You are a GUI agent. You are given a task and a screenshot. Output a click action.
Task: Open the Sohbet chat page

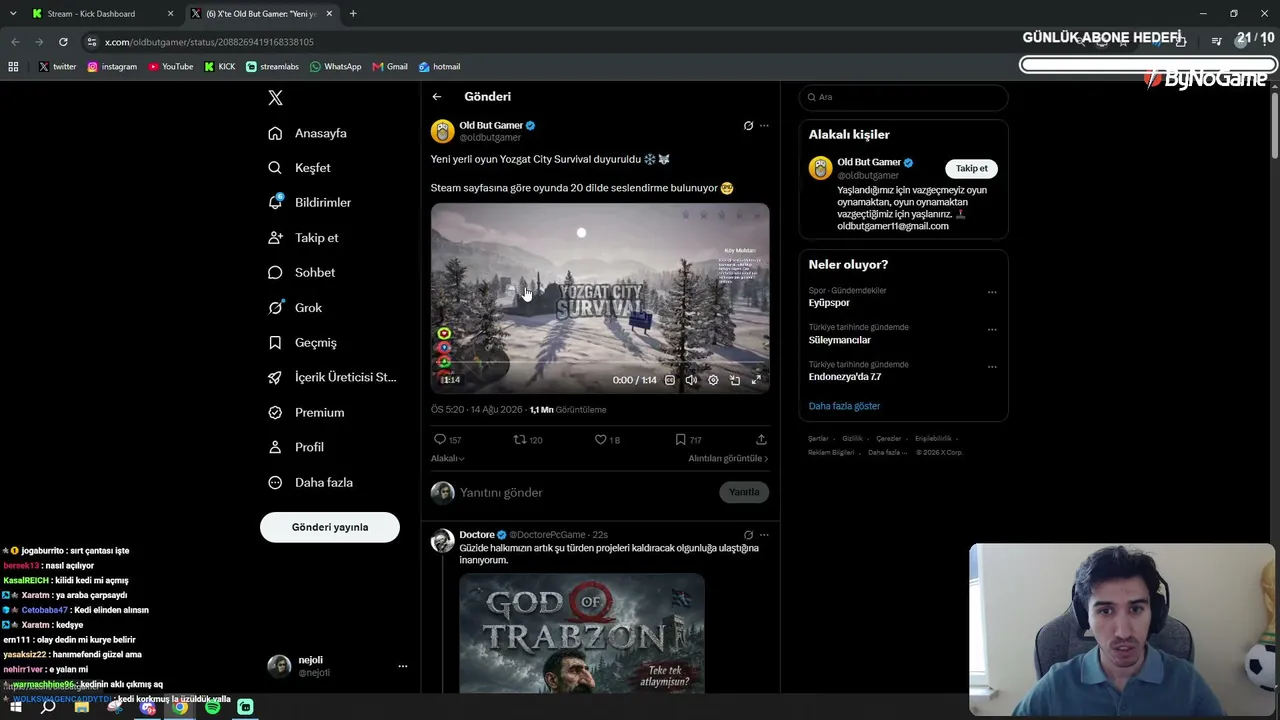[302, 272]
